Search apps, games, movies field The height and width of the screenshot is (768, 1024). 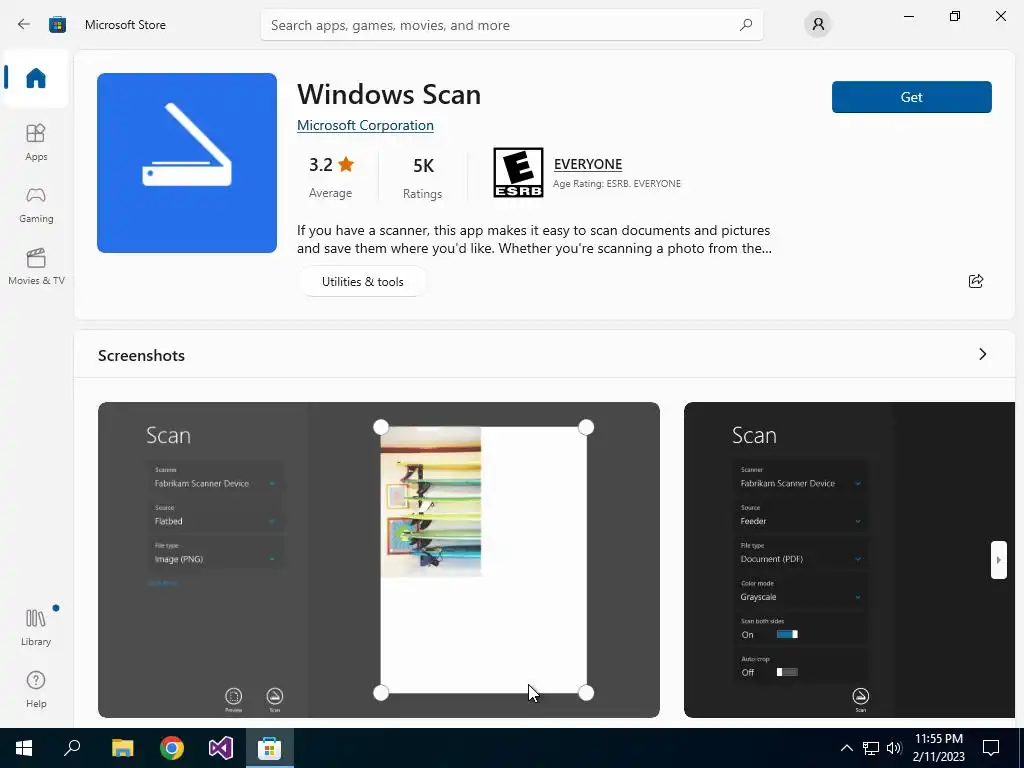(511, 25)
